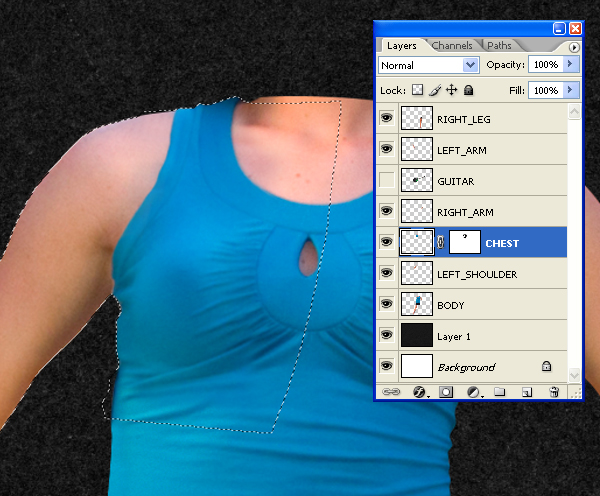Select the layer named LEFT_SHOULDER

[x=477, y=274]
